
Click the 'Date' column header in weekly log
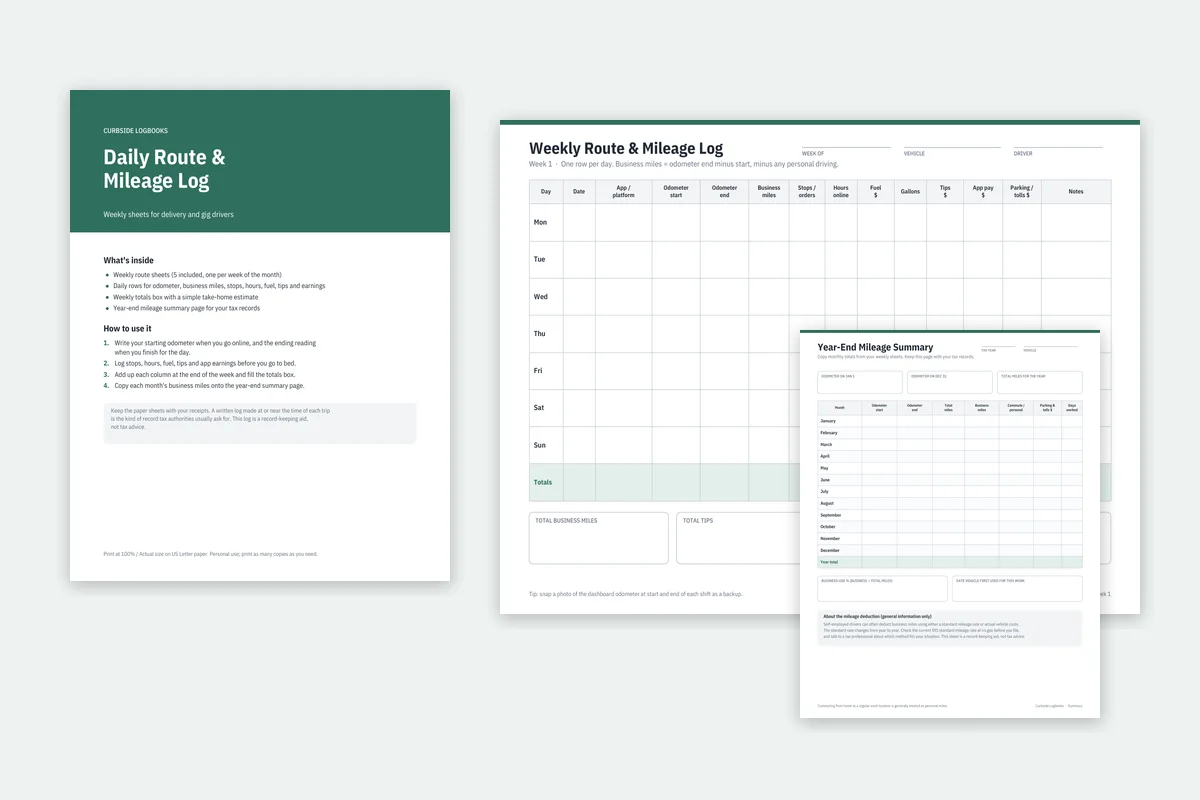[579, 192]
